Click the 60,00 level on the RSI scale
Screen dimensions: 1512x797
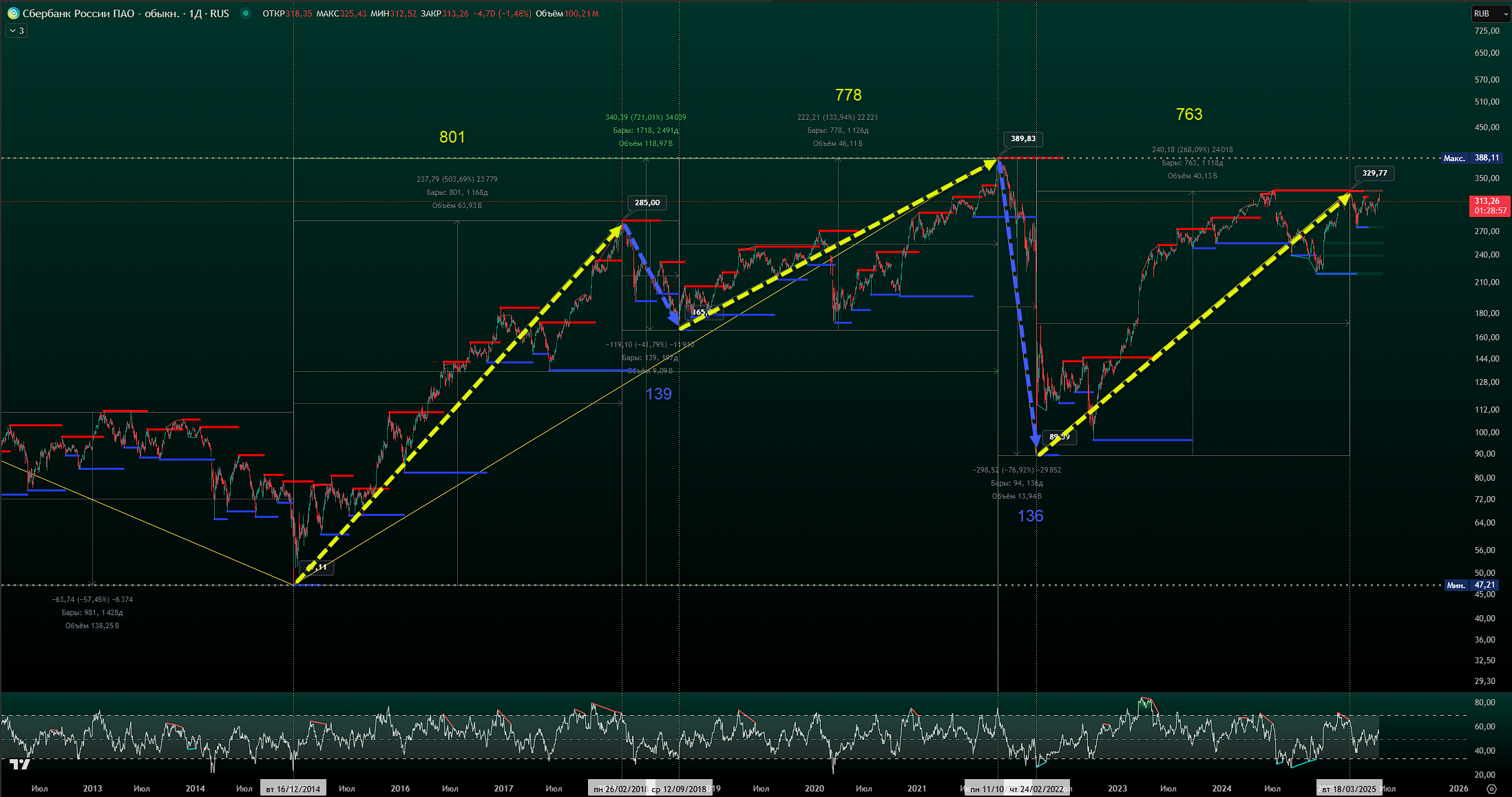(1484, 727)
